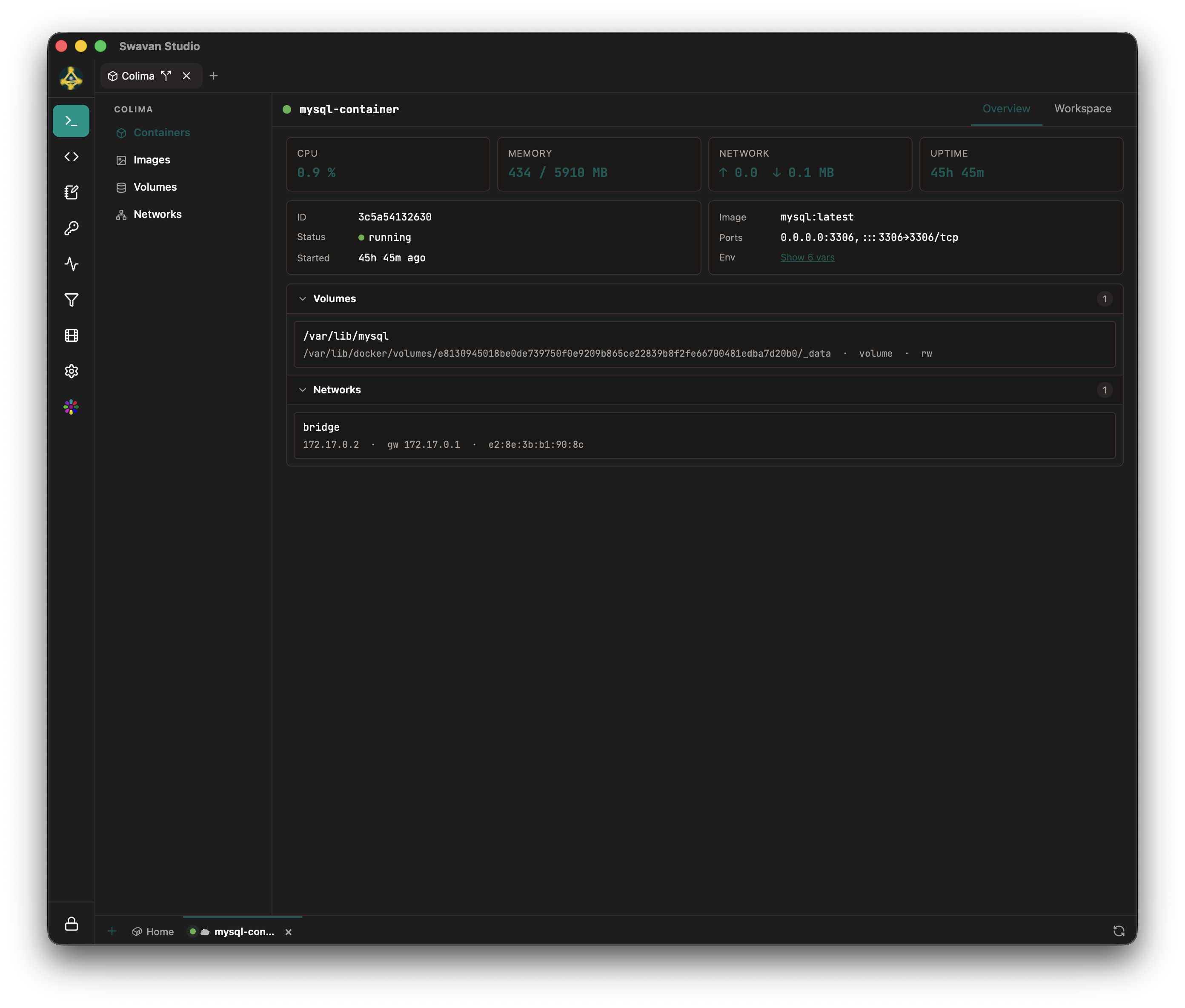Screen dimensions: 1185x1008
Task: Click the lock icon at sidebar bottom
Action: click(x=71, y=924)
